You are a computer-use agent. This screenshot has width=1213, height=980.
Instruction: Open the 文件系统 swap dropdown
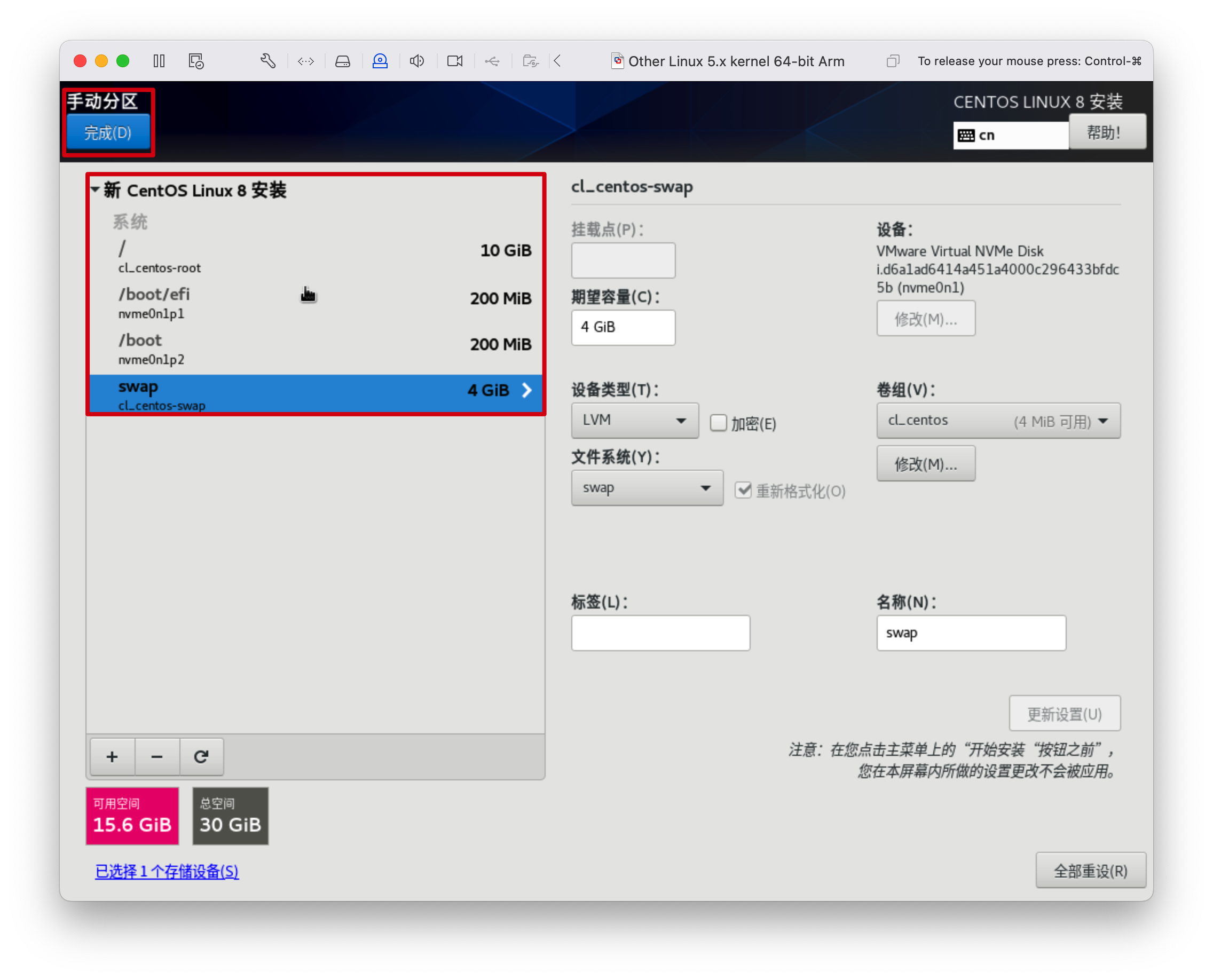tap(647, 488)
